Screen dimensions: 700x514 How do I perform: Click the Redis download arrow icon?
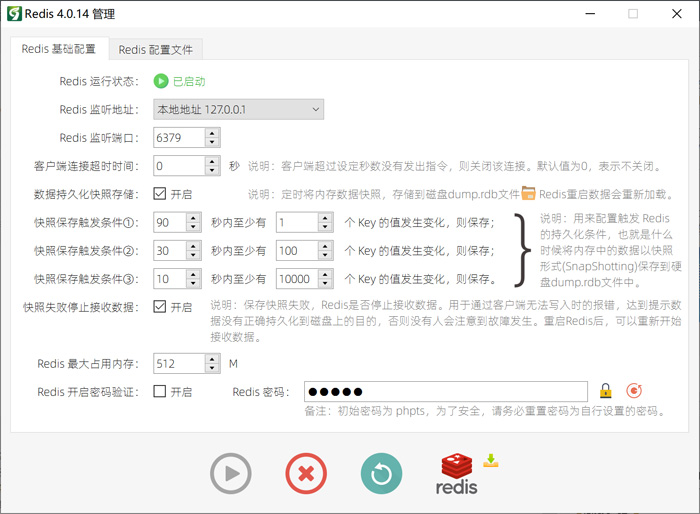click(x=491, y=460)
